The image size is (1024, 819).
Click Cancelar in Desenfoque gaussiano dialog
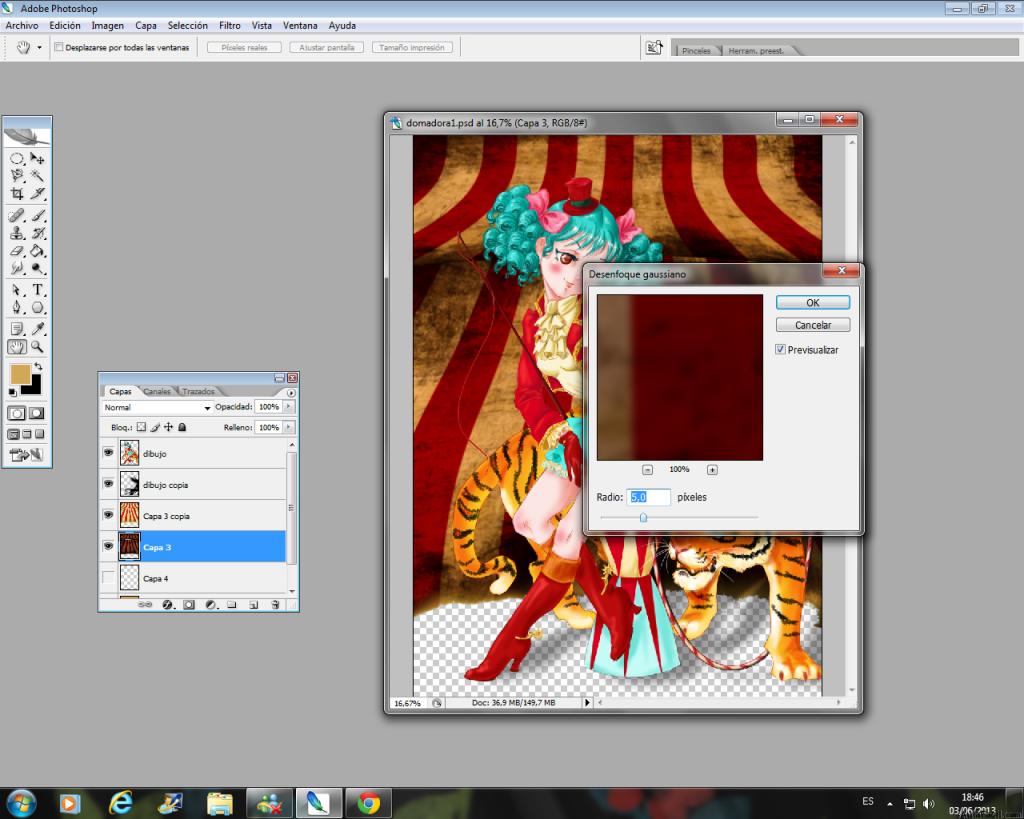click(813, 325)
